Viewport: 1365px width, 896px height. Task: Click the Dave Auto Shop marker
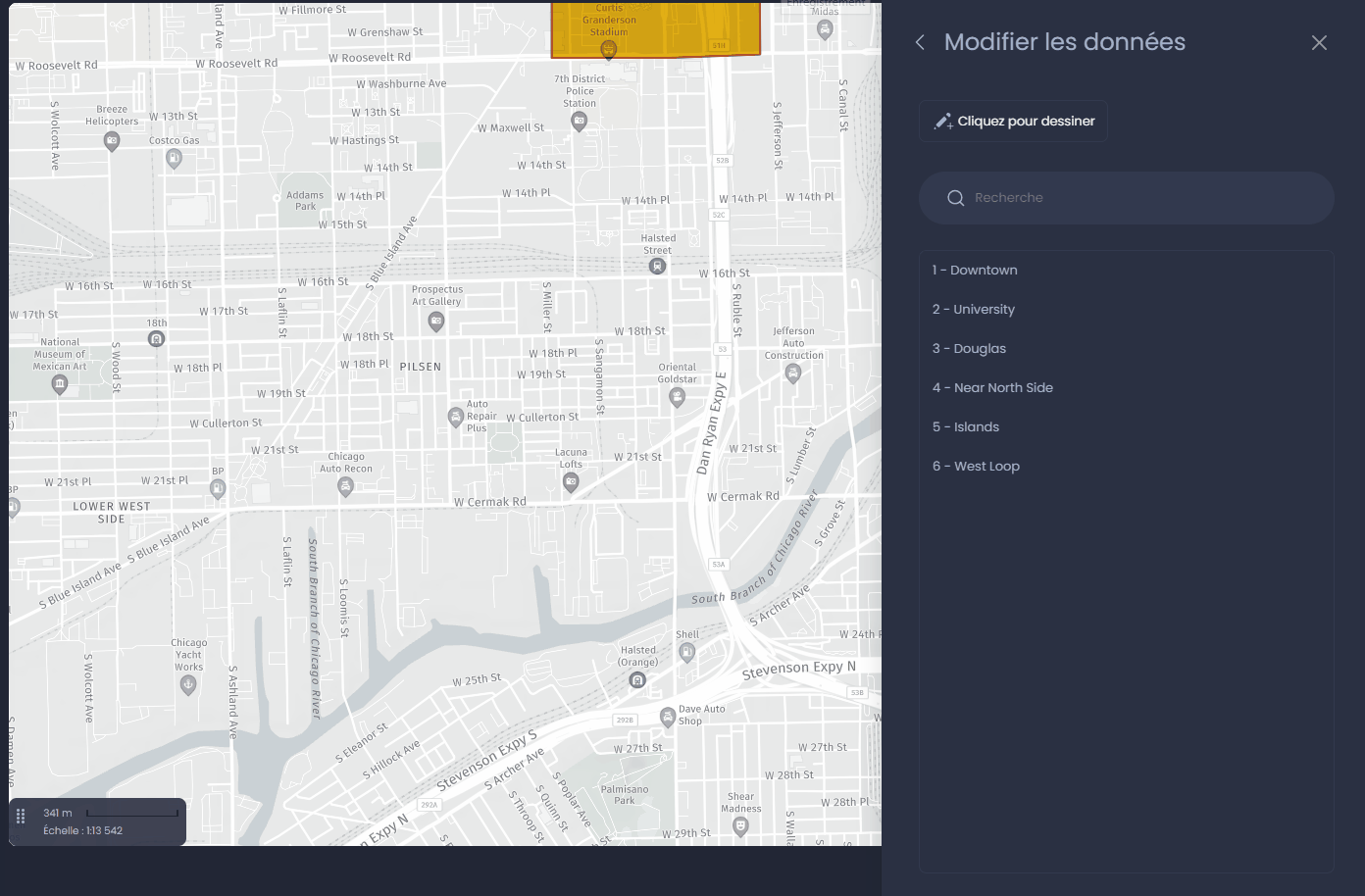coord(668,717)
